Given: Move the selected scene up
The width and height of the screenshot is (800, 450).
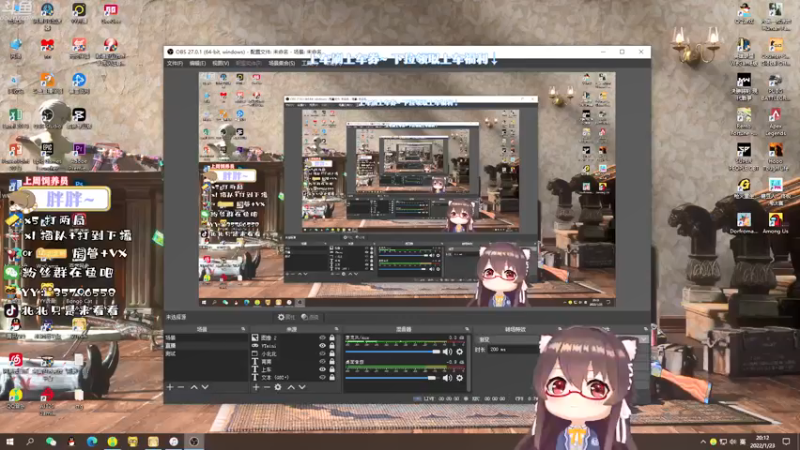Looking at the screenshot, I should pyautogui.click(x=194, y=387).
